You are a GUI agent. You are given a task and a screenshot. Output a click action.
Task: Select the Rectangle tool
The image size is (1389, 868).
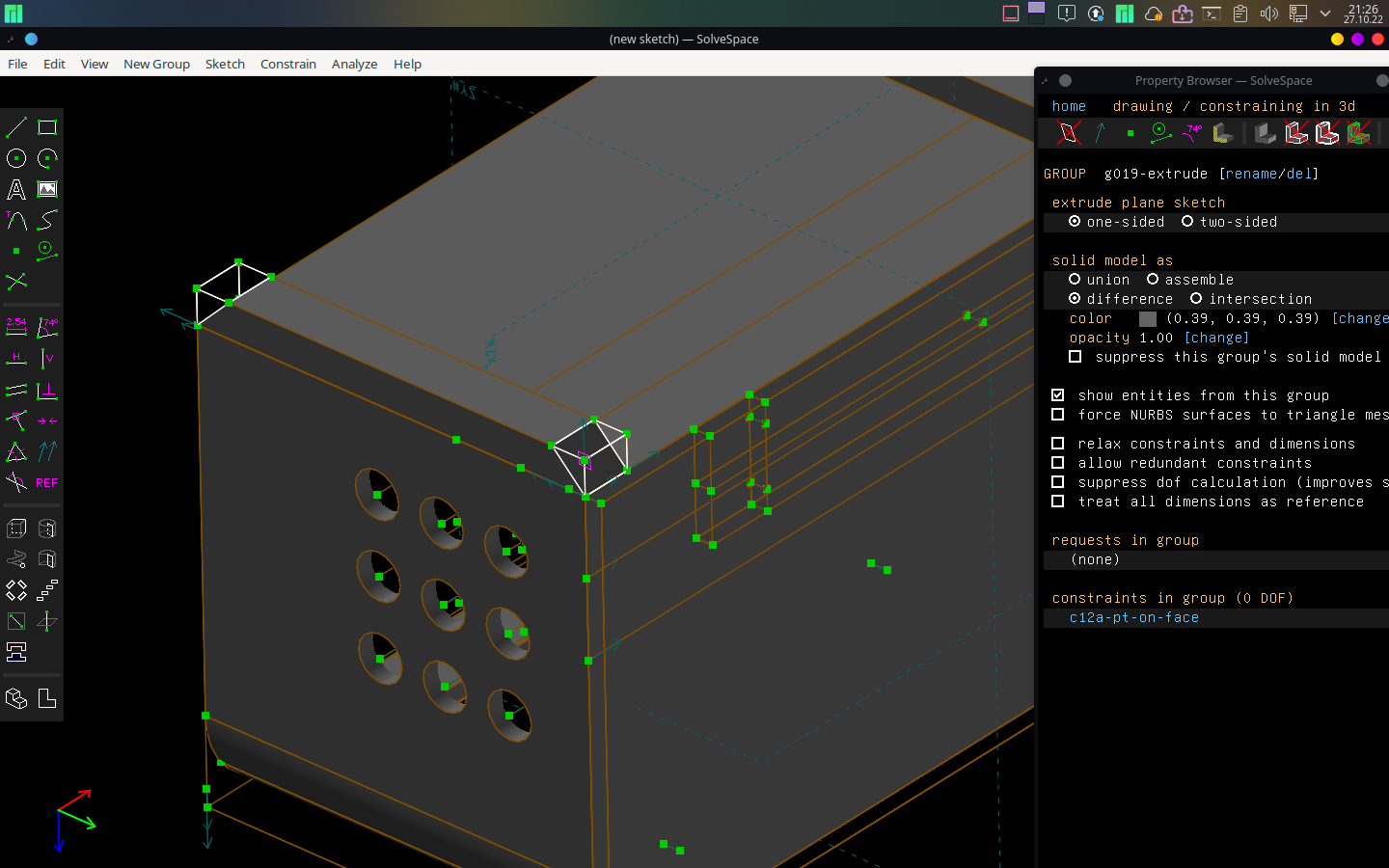[46, 126]
